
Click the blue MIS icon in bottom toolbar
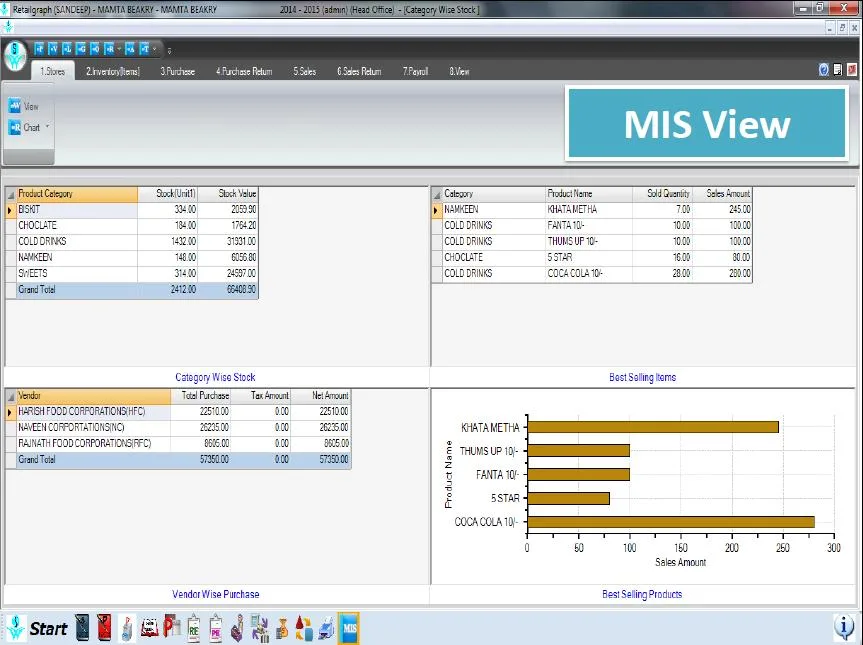tap(348, 628)
